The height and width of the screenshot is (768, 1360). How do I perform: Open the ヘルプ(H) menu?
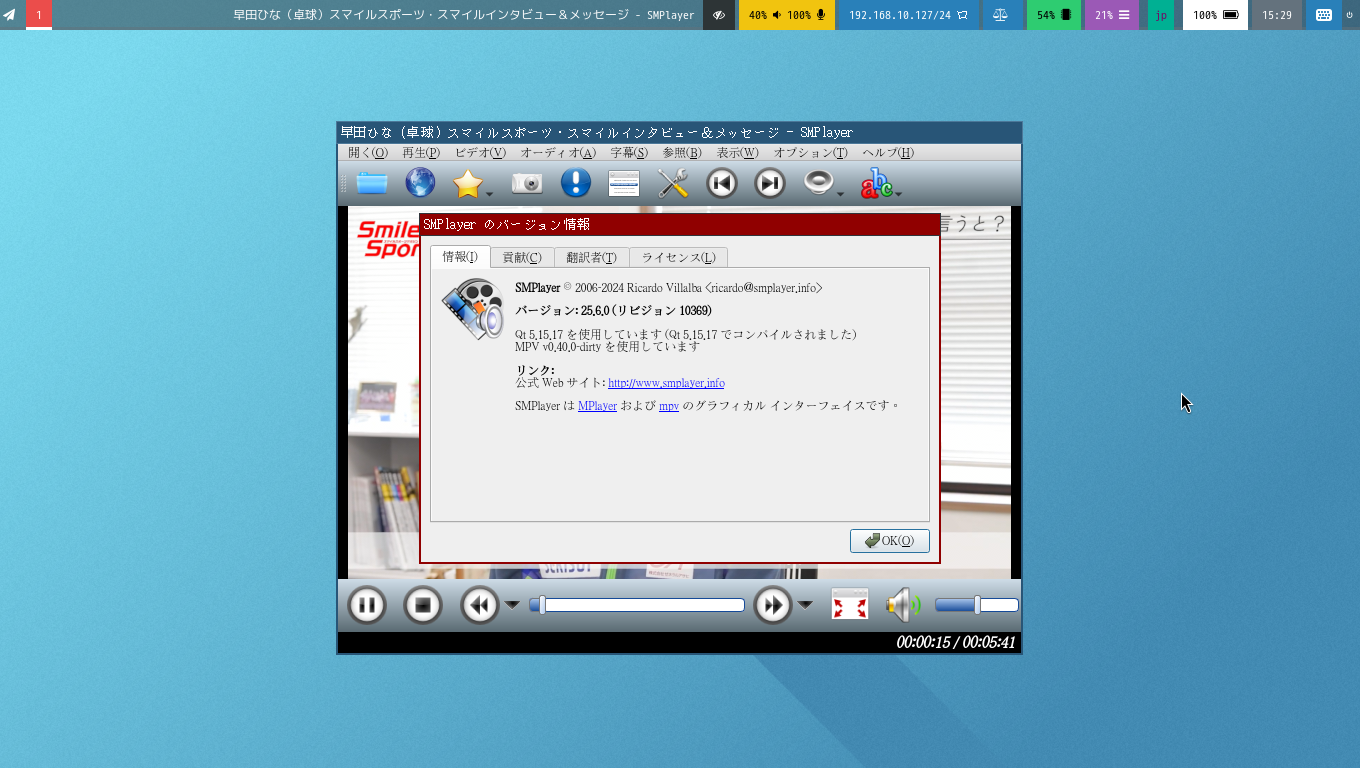tap(888, 153)
